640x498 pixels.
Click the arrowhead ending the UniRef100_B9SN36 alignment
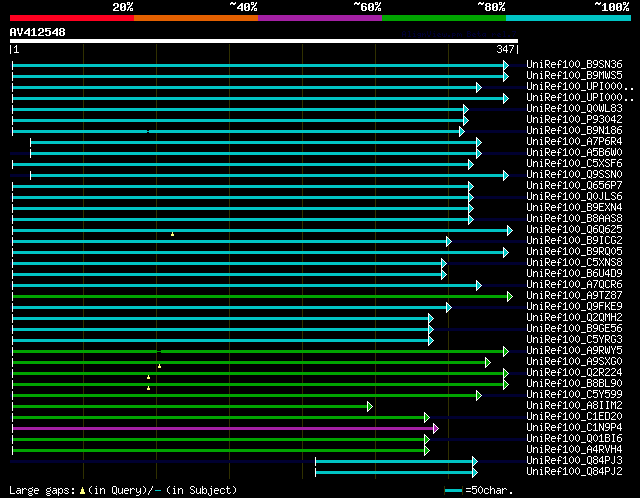[x=506, y=65]
